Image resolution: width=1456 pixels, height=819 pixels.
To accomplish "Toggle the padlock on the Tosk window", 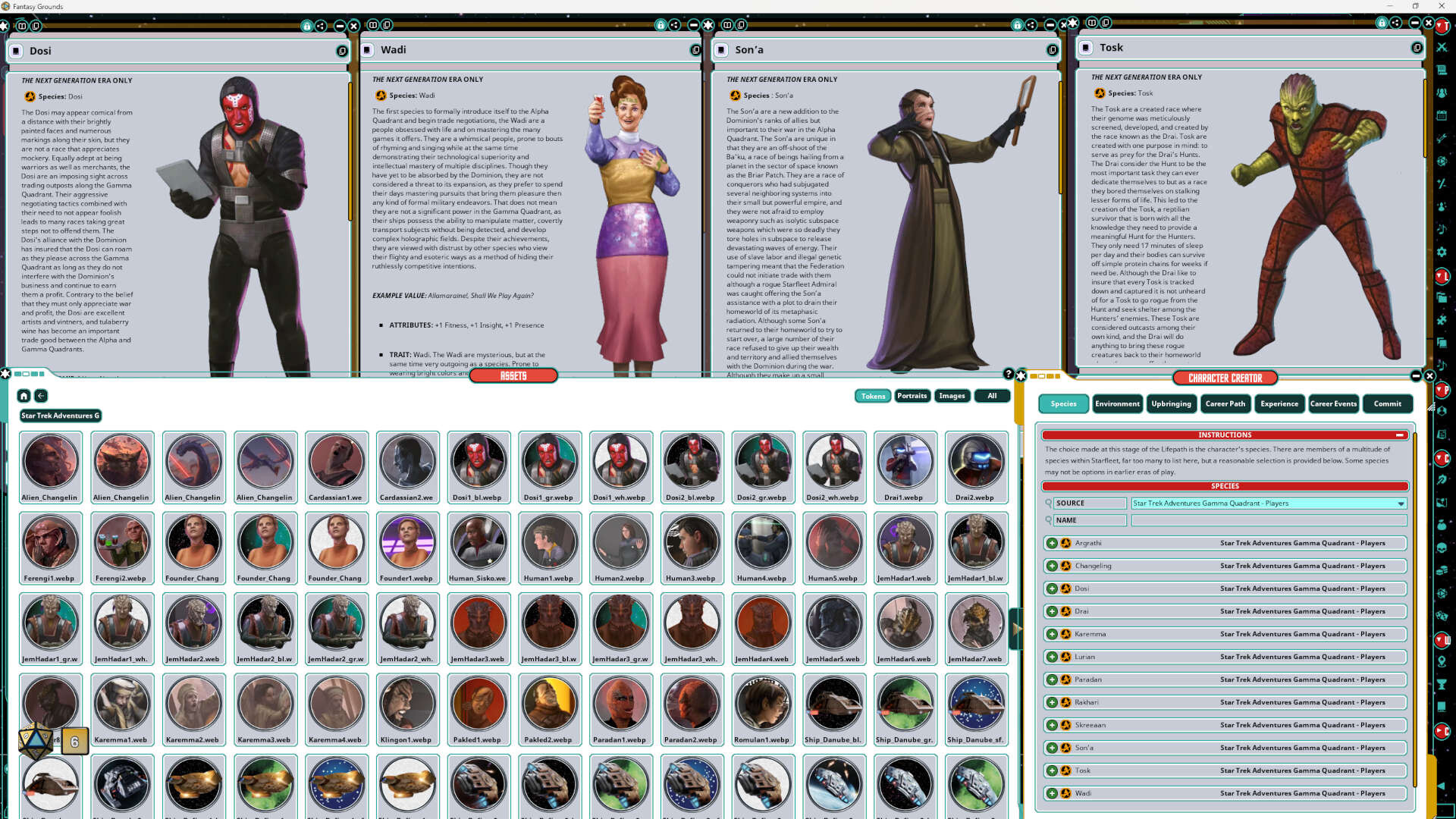I will pos(1382,25).
